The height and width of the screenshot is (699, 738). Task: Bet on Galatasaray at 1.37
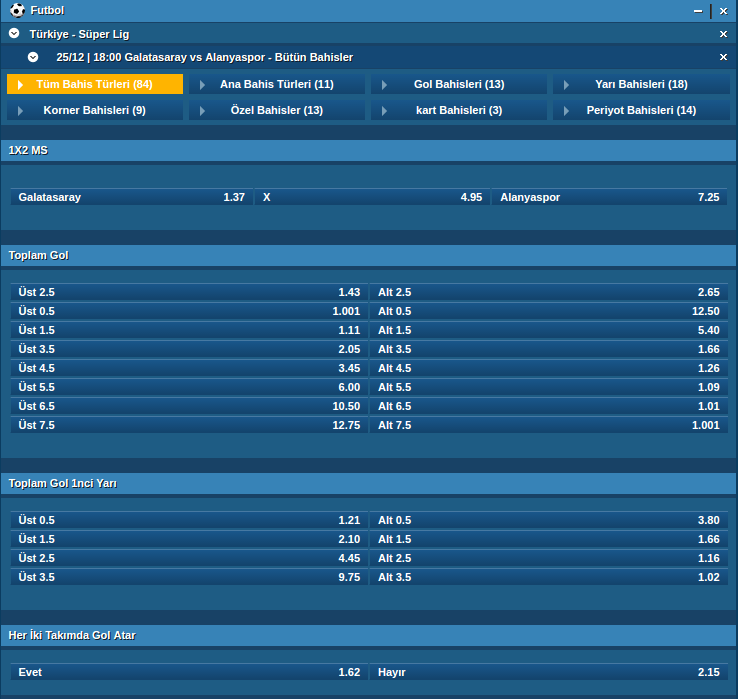pos(132,197)
